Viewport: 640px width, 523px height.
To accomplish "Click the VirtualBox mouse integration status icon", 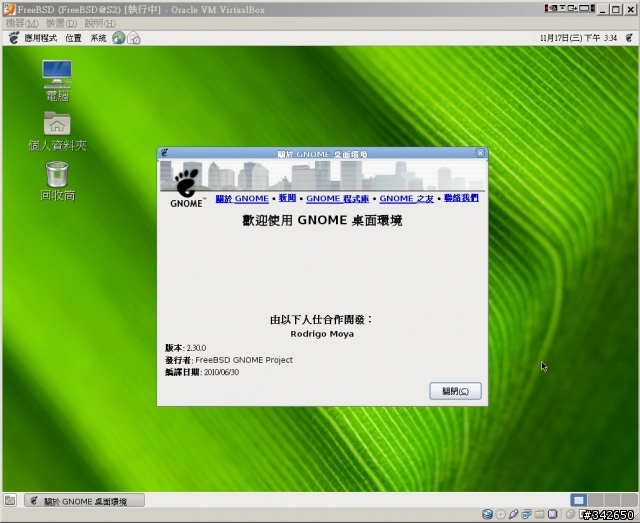I will point(571,514).
